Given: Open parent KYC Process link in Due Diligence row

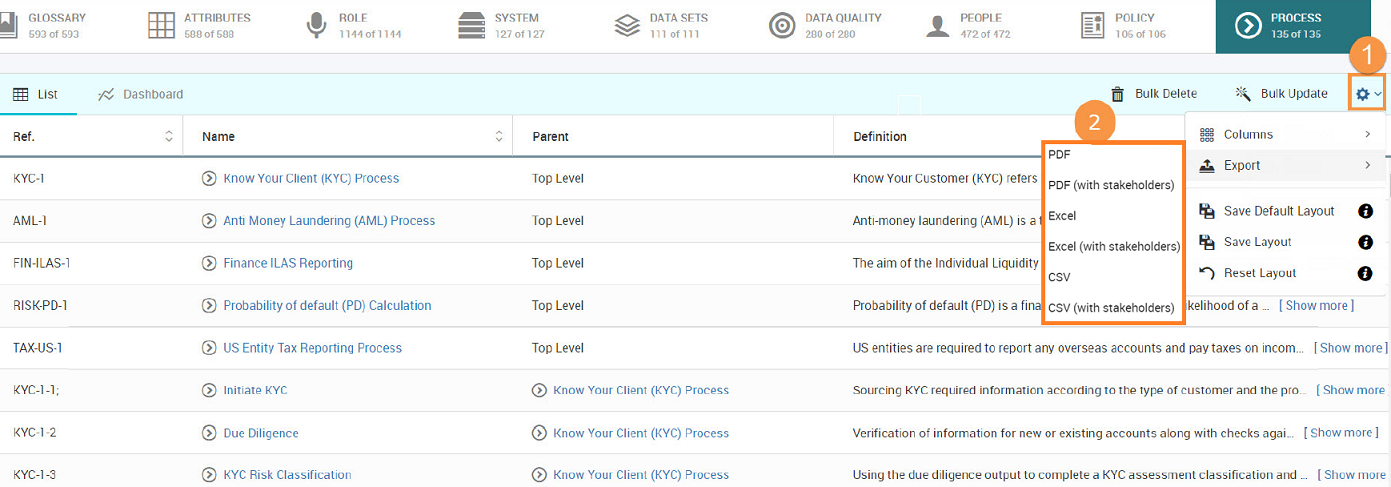Looking at the screenshot, I should (x=641, y=433).
